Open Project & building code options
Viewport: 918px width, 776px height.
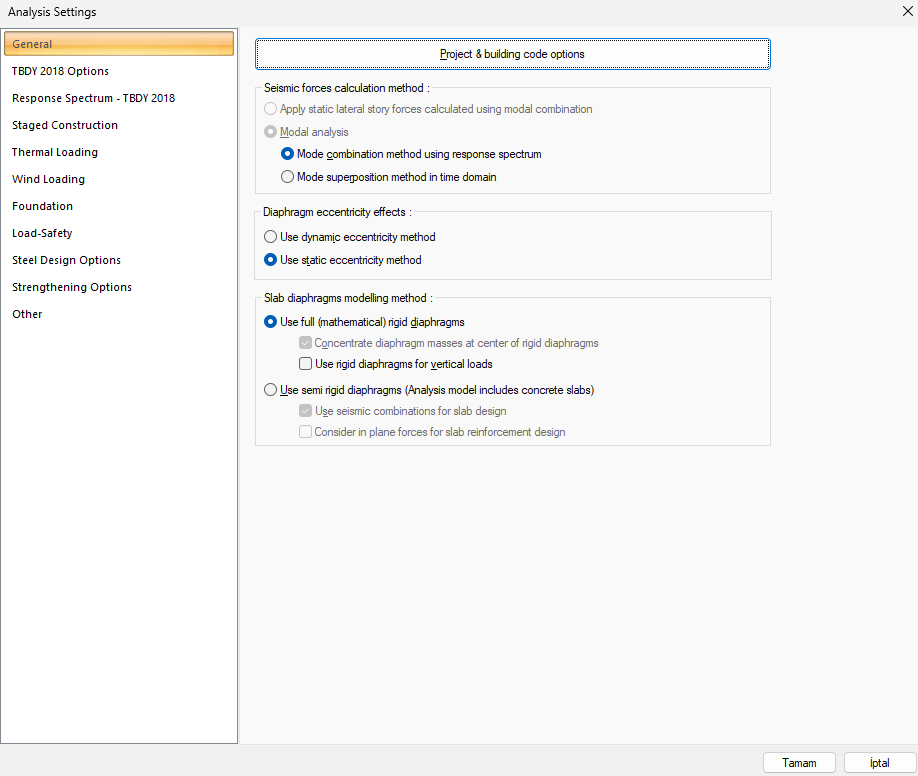click(x=512, y=54)
